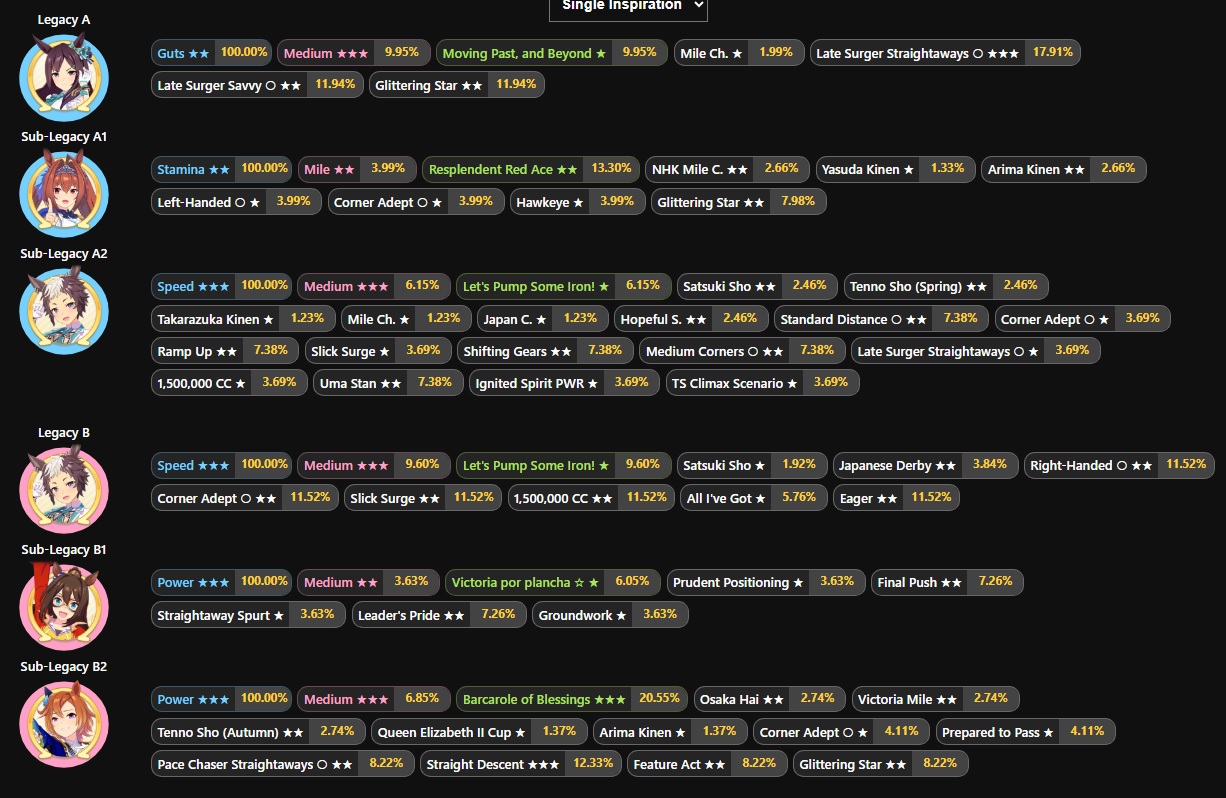Click the Sub-Legacy A1 character portrait
Screen dimensions: 1226x798
64,194
